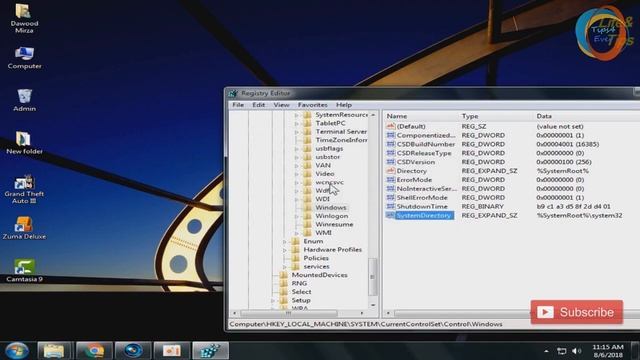The image size is (640, 360).
Task: Select the ShellErrorMode value name
Action: click(x=422, y=198)
